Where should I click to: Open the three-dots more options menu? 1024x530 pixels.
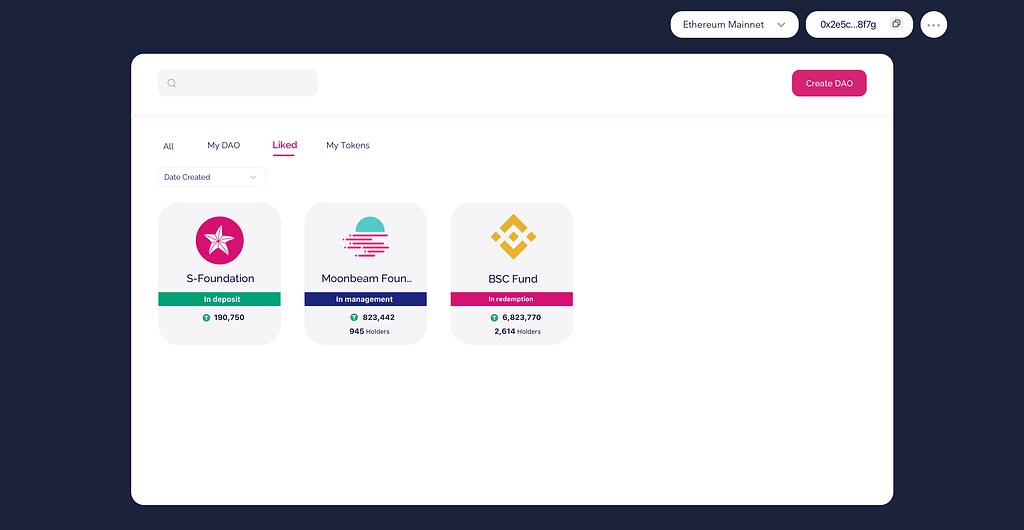click(x=933, y=25)
